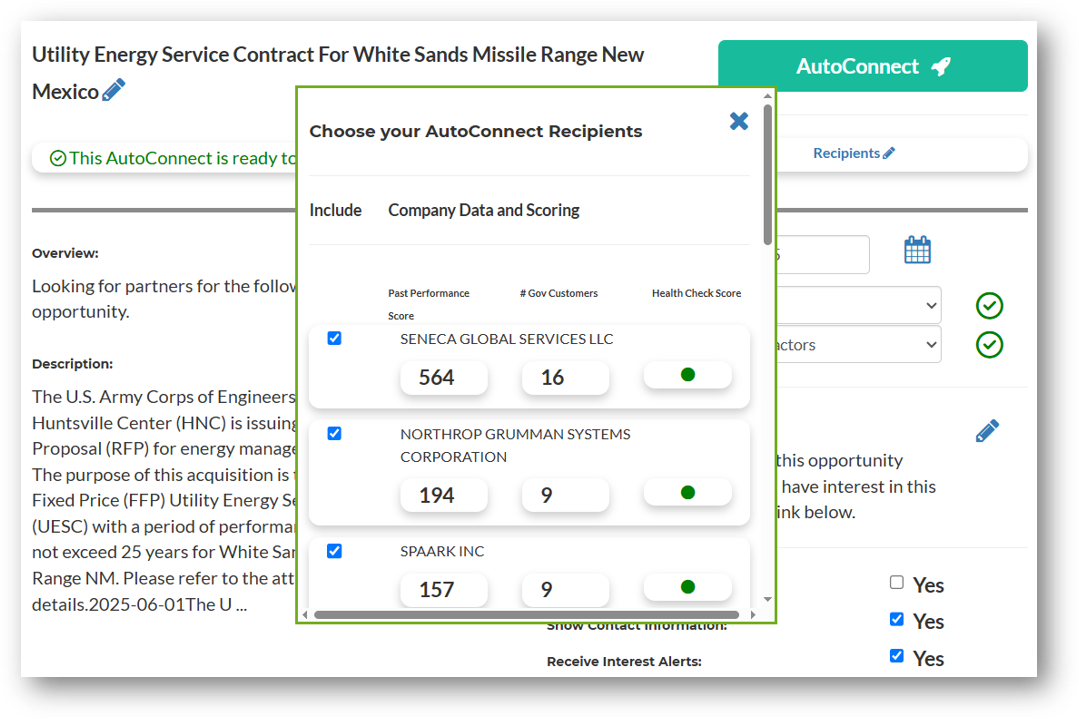
Task: Click Northrop Grumman gov customers value 9
Action: 565,495
